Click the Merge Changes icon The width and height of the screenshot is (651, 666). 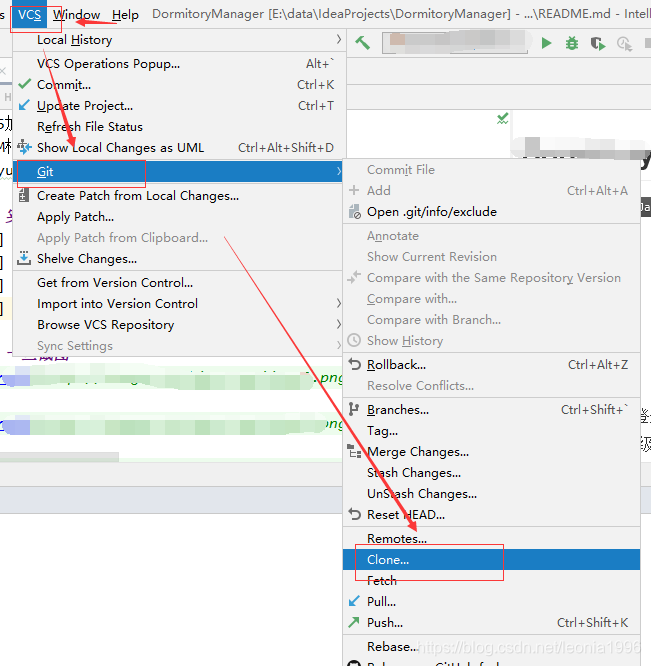(x=354, y=451)
